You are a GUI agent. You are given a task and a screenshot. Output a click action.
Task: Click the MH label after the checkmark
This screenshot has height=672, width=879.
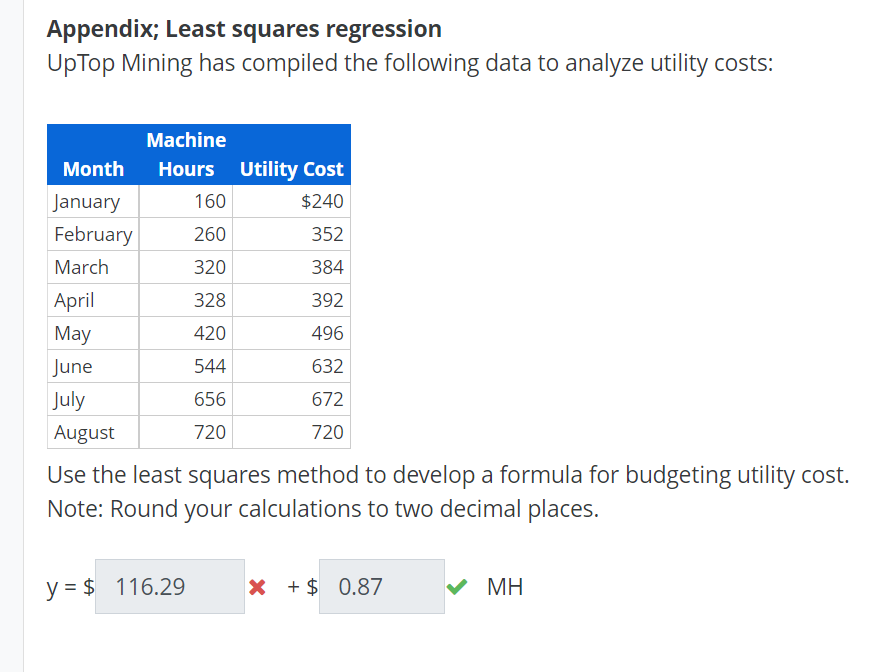point(505,586)
